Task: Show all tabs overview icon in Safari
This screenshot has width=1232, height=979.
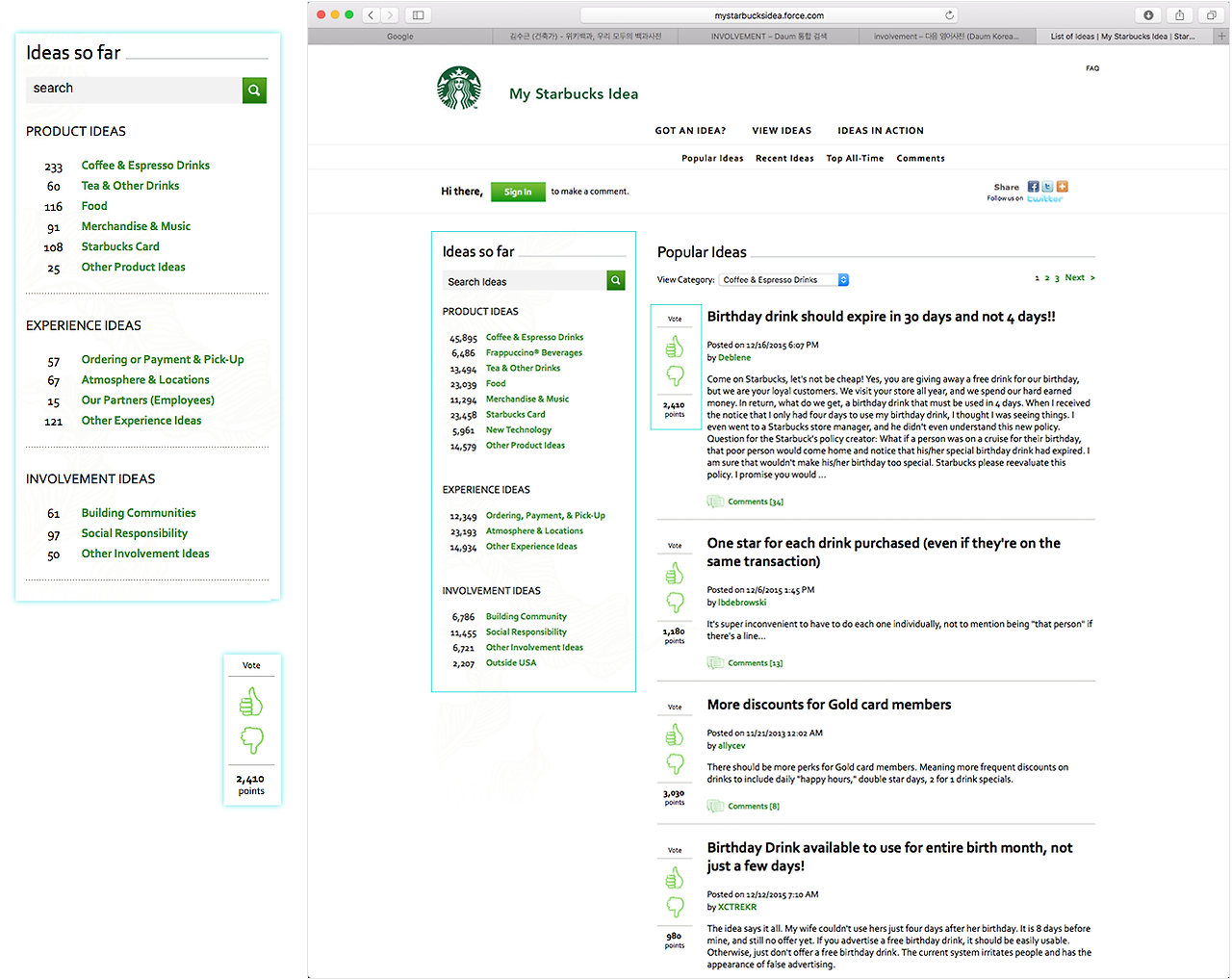Action: click(x=1212, y=15)
